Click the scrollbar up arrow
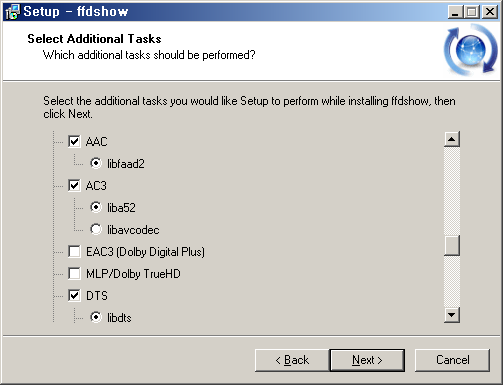The width and height of the screenshot is (503, 385). [452, 139]
